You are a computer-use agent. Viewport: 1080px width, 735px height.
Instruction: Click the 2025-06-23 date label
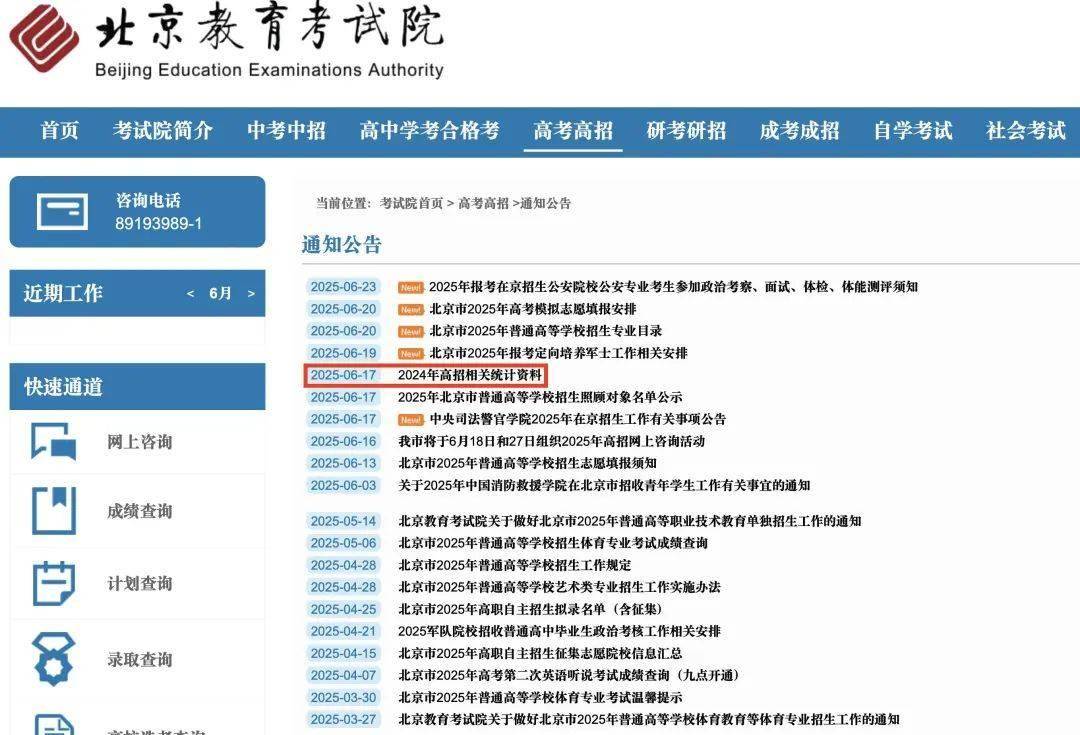point(343,287)
